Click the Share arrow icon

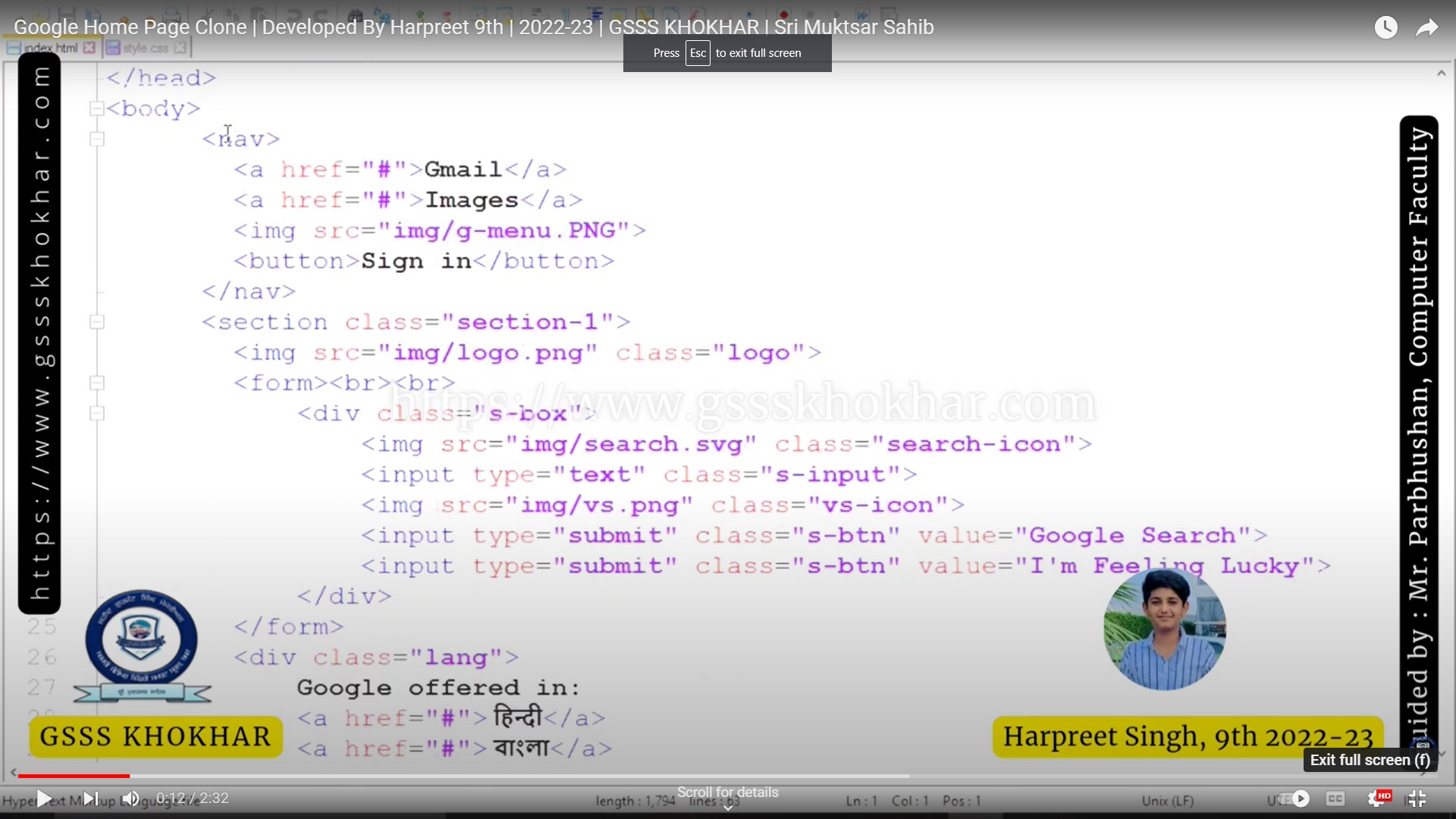coord(1427,28)
